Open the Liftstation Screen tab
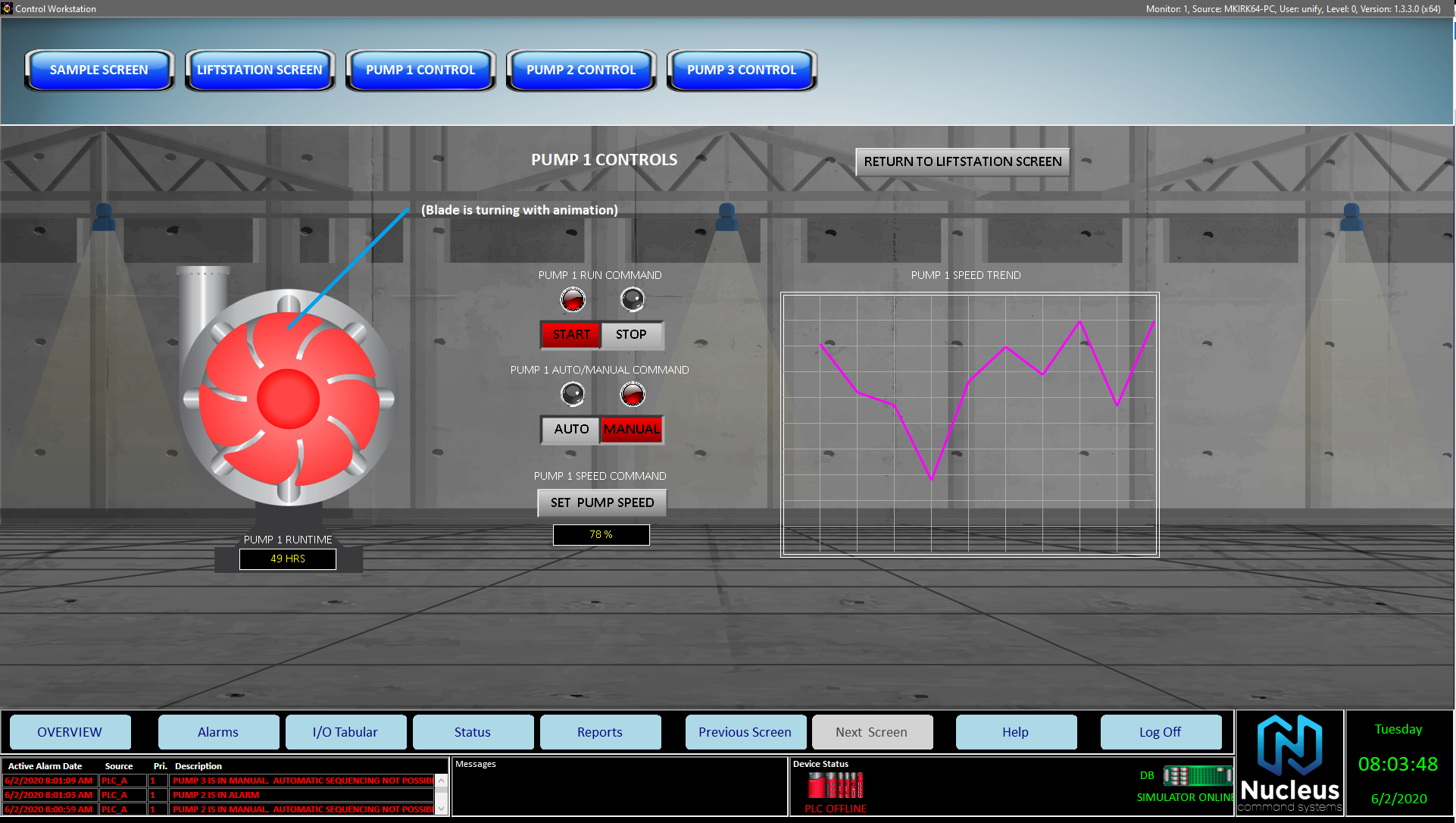The image size is (1456, 823). click(260, 70)
